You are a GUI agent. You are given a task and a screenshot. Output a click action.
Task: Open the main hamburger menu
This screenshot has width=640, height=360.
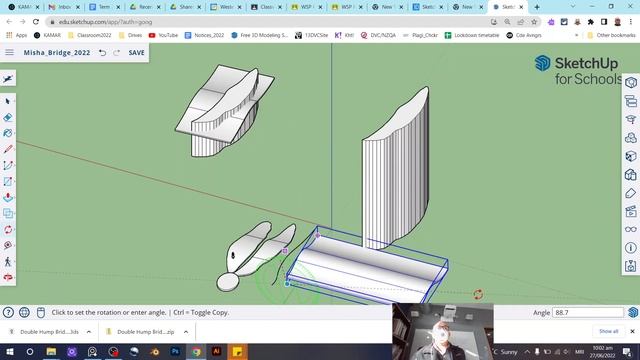point(9,53)
